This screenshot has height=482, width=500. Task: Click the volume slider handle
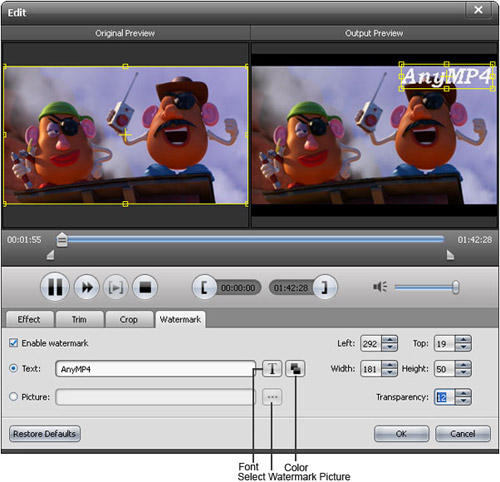pos(455,287)
